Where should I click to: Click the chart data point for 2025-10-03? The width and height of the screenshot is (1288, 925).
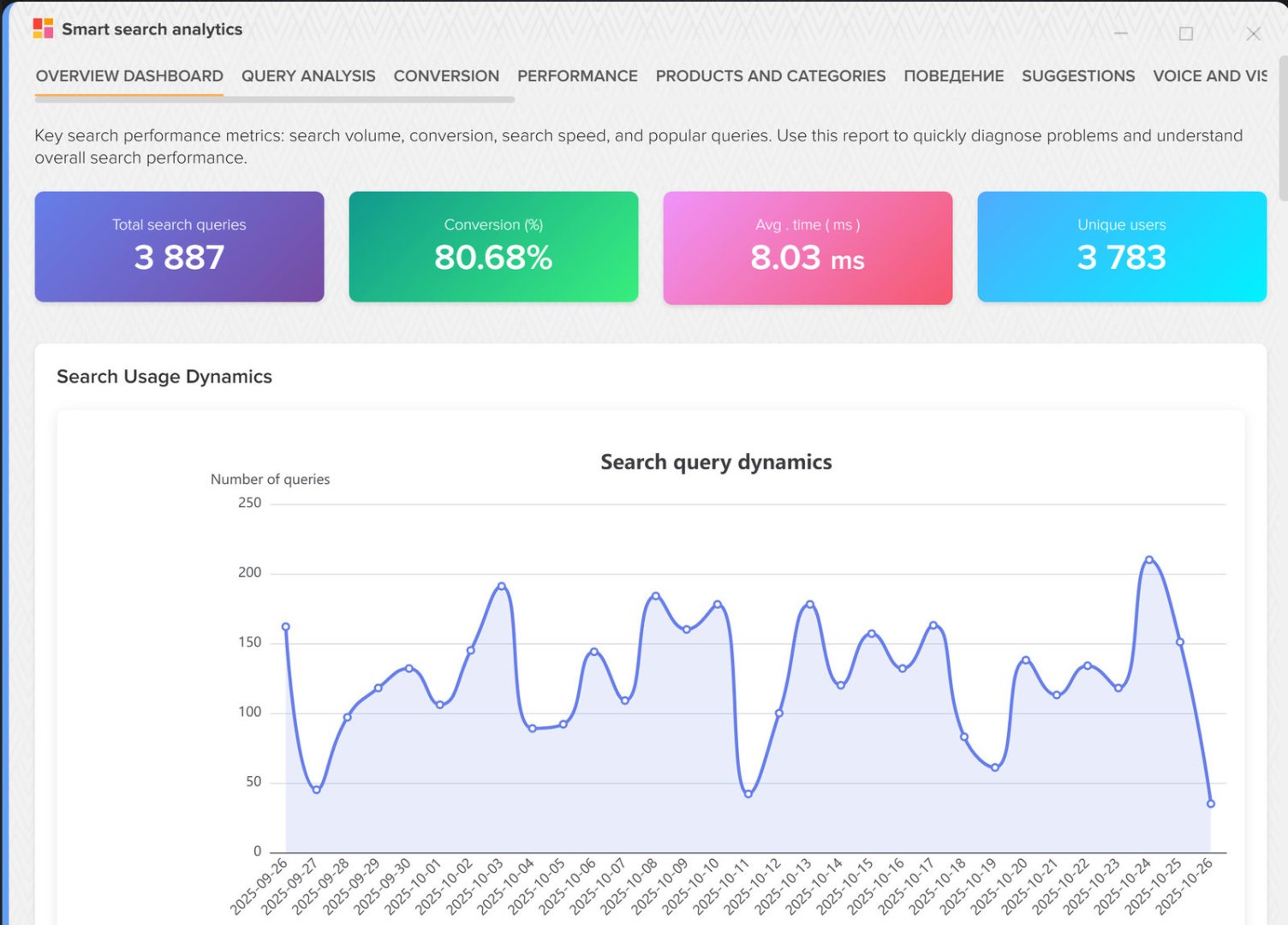click(502, 587)
